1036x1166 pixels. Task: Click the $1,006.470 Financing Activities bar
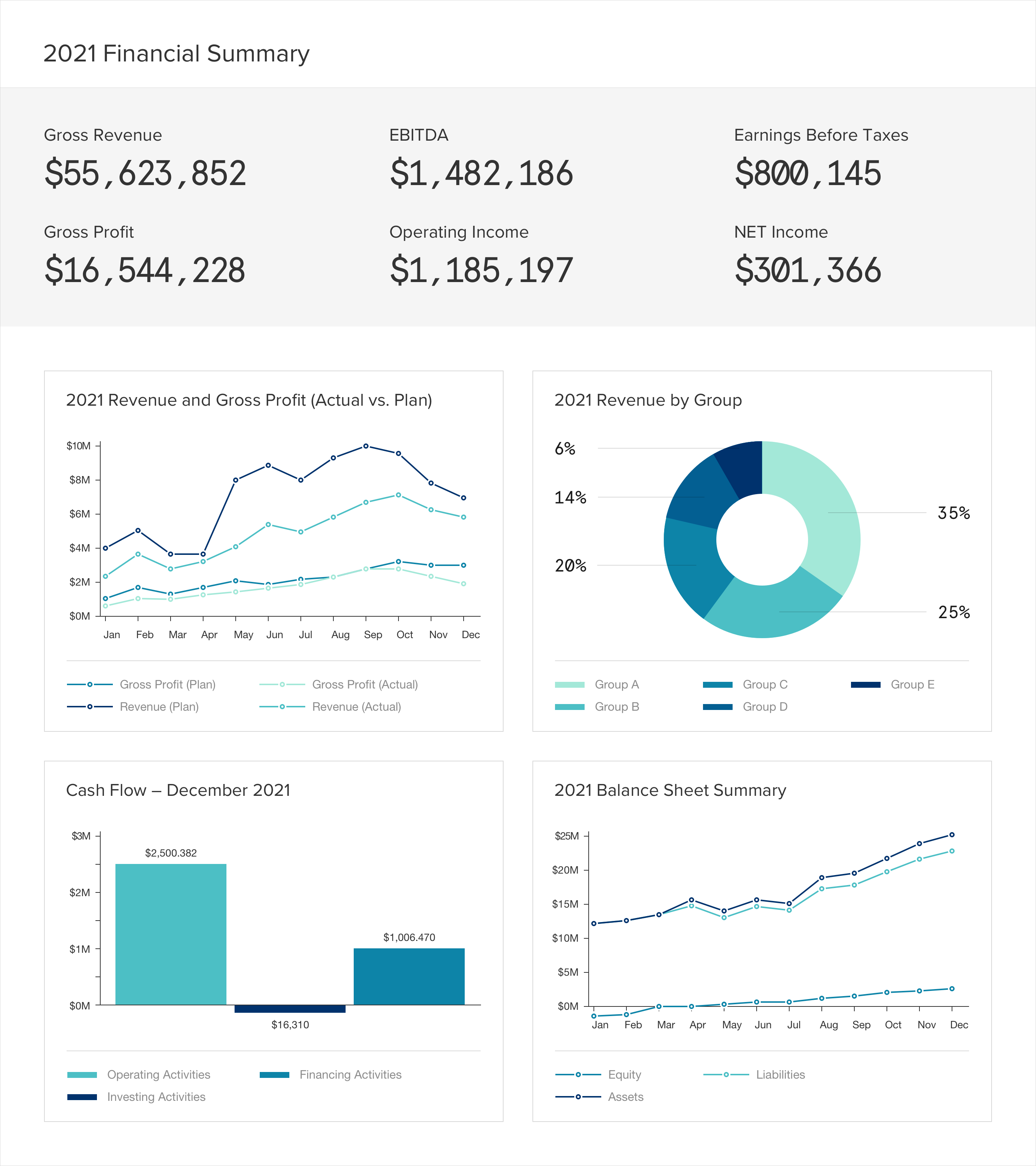pos(409,976)
